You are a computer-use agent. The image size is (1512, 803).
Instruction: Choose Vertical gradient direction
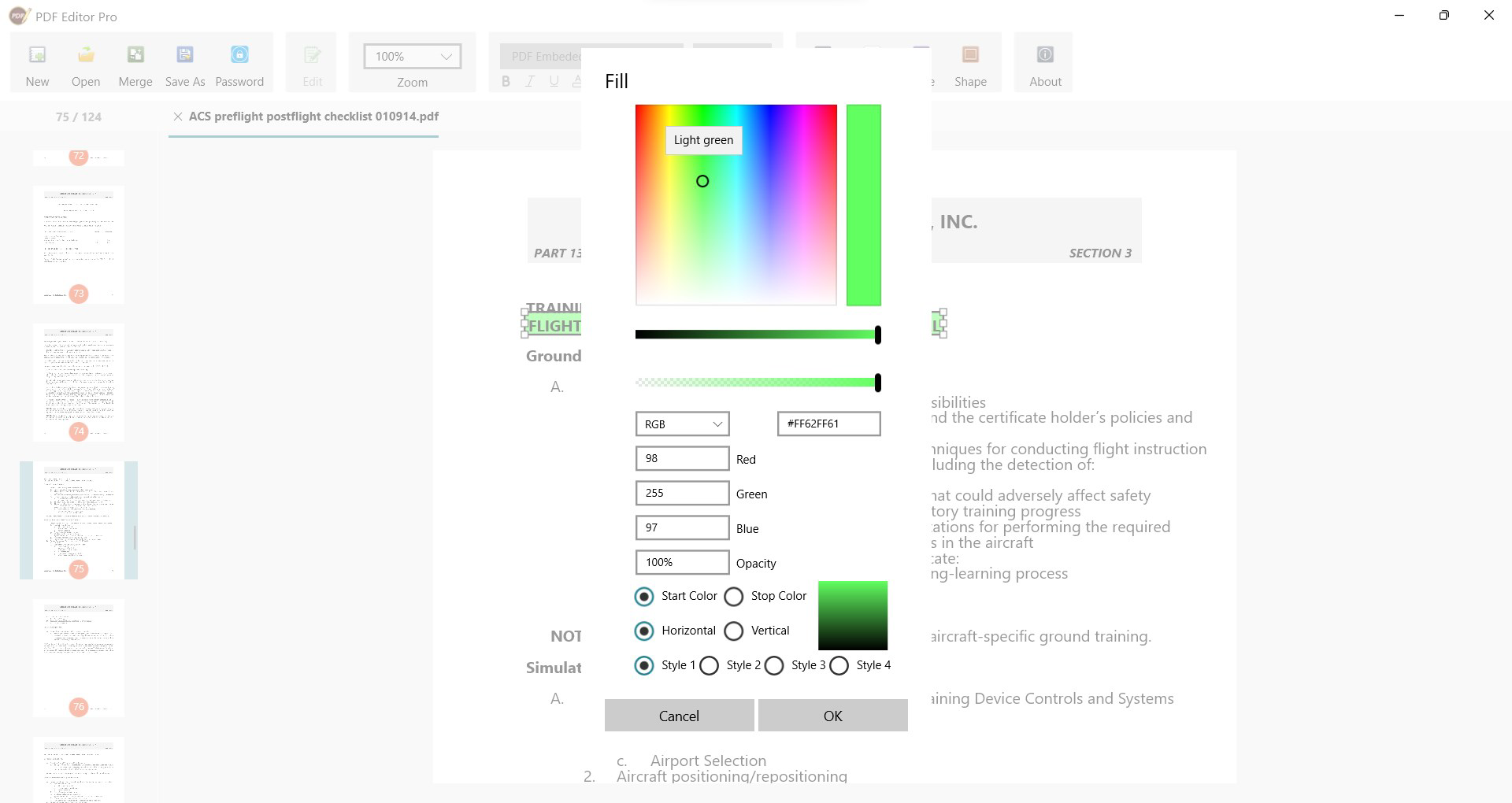(733, 631)
